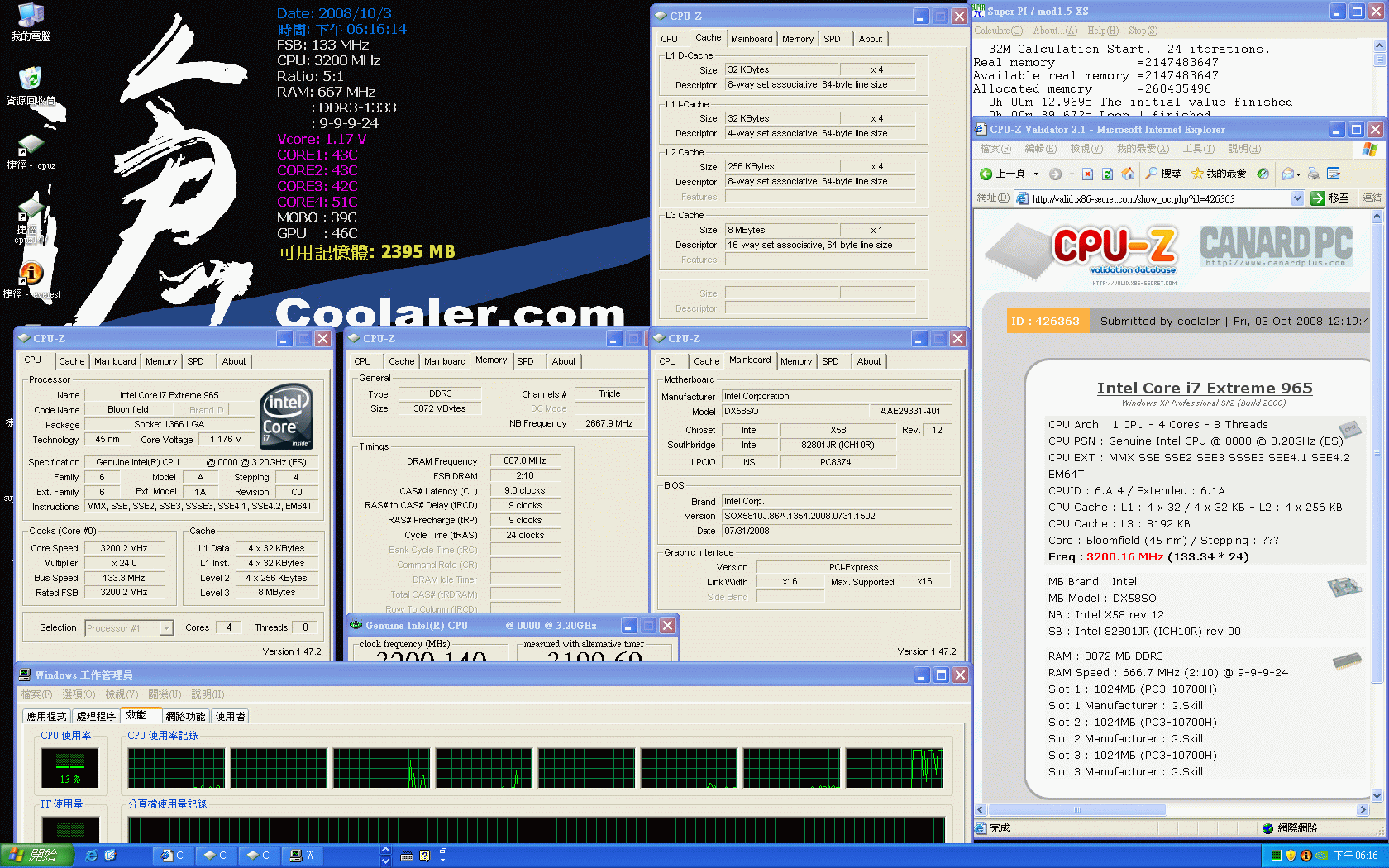Viewport: 1389px width, 868px height.
Task: Click the taskbar clock
Action: click(x=1355, y=856)
